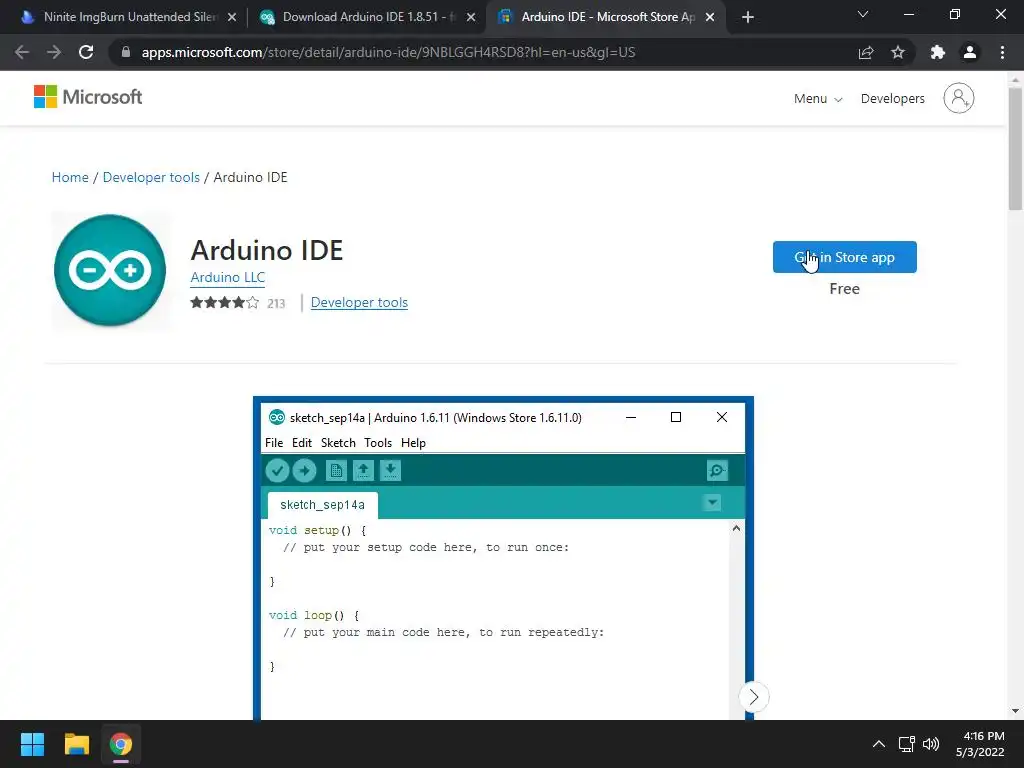This screenshot has width=1024, height=768.
Task: Open the volume tray icon
Action: click(x=931, y=744)
